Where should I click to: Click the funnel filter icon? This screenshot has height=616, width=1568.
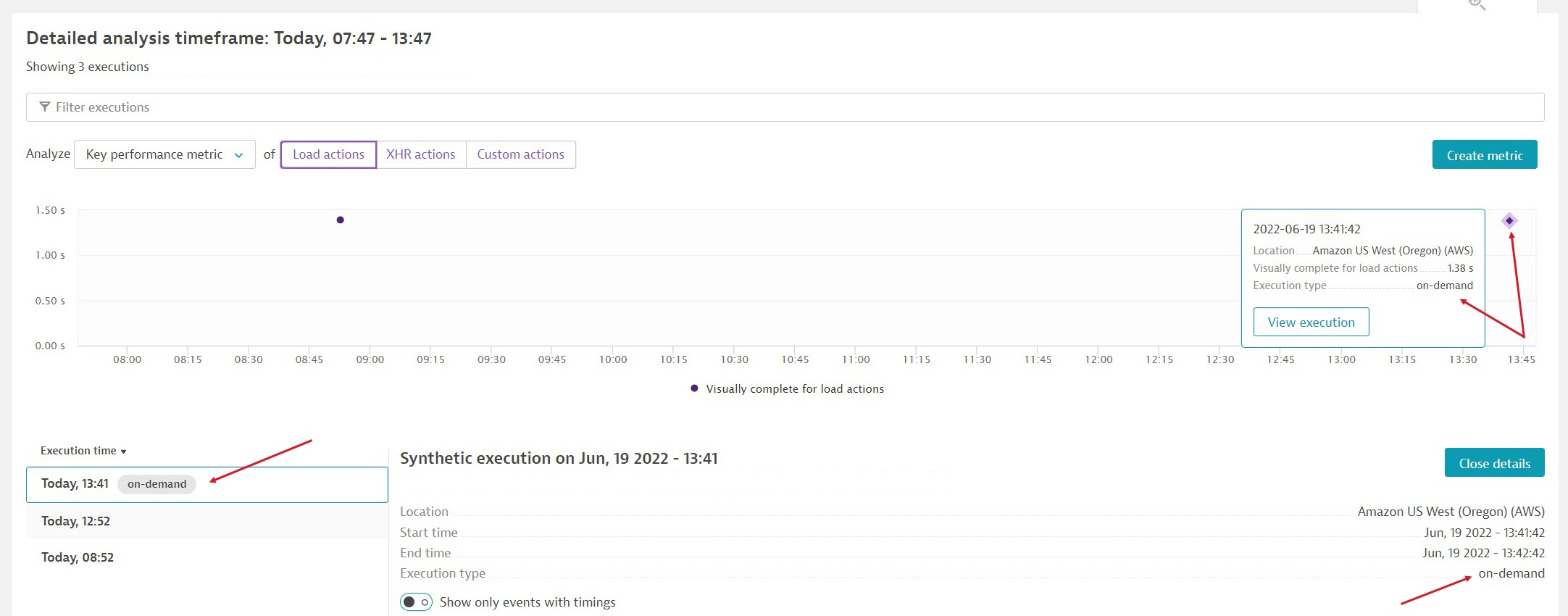(45, 107)
